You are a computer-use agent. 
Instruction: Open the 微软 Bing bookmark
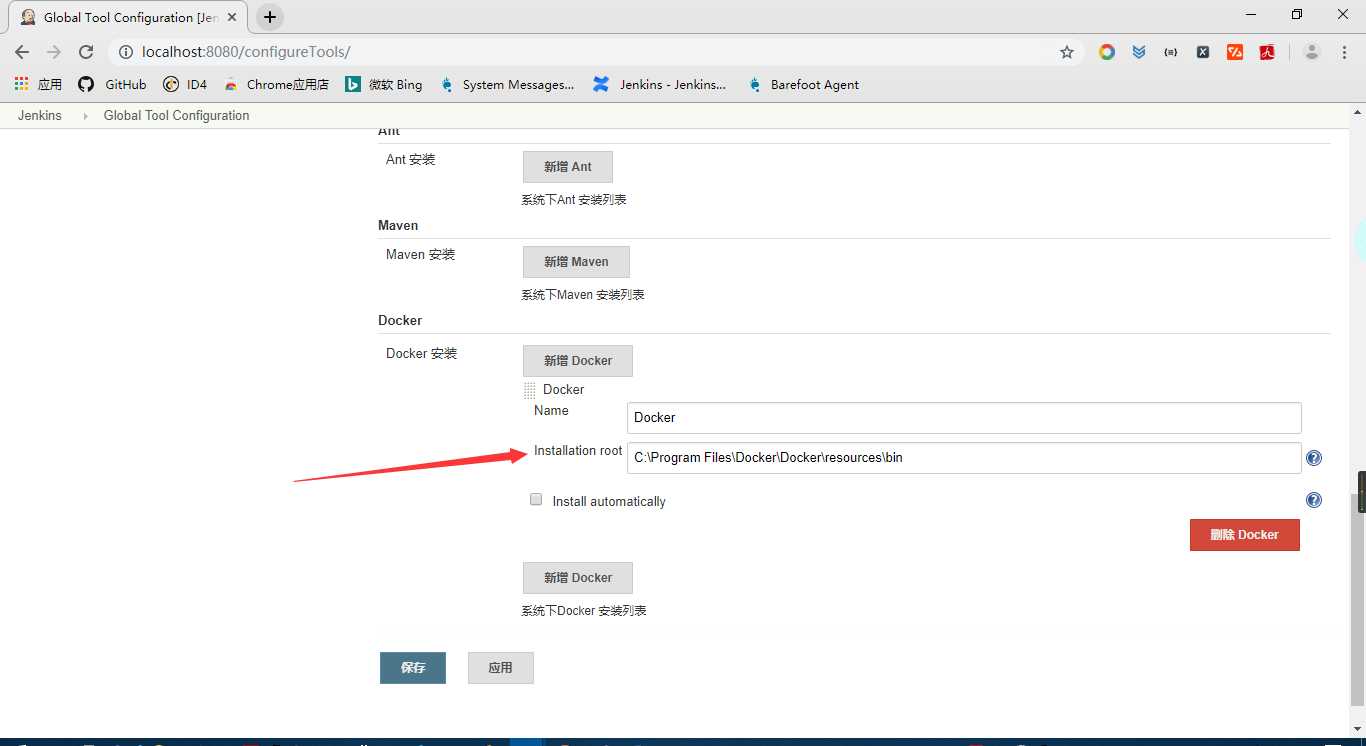384,84
